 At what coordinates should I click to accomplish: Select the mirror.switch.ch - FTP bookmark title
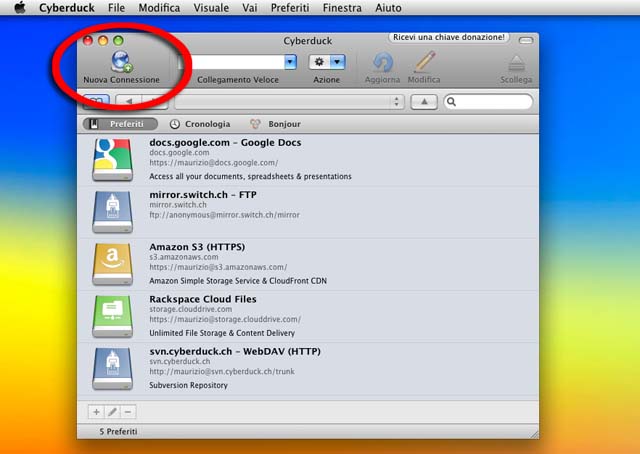pos(203,195)
